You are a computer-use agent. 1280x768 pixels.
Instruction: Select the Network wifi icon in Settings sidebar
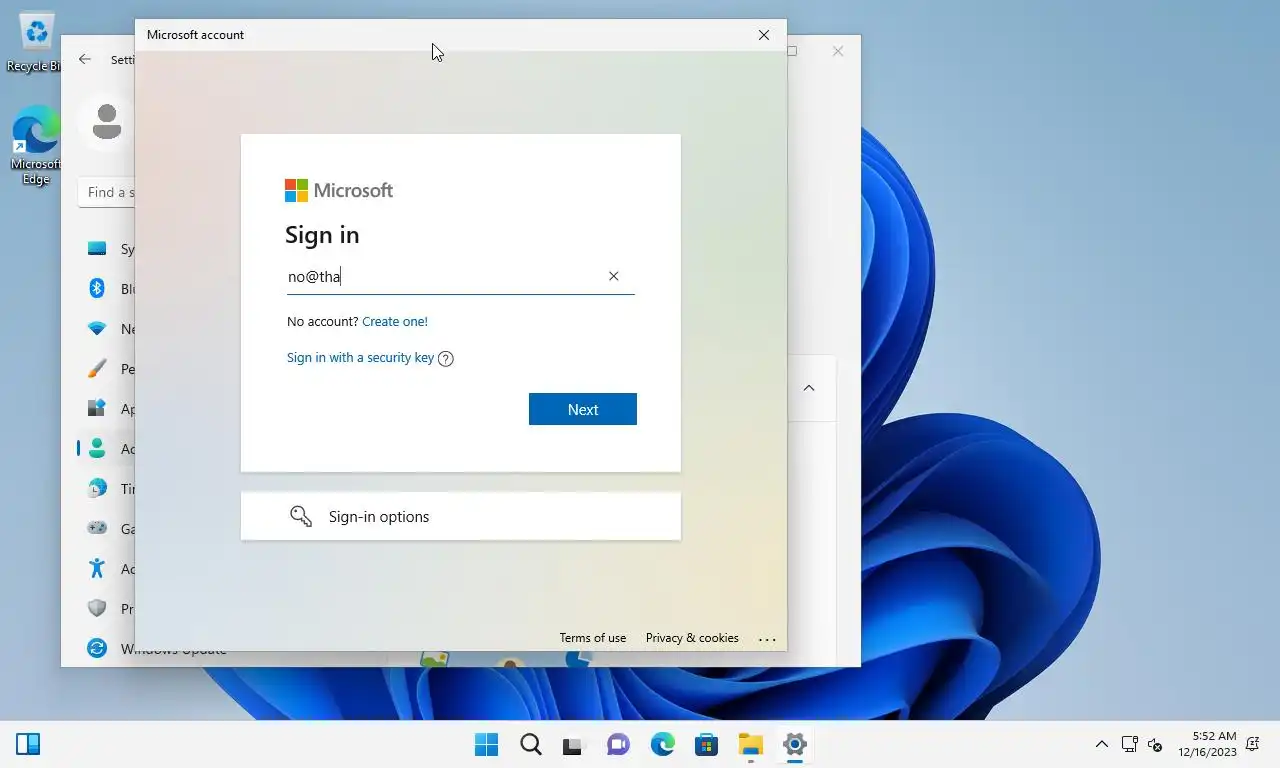click(x=97, y=329)
